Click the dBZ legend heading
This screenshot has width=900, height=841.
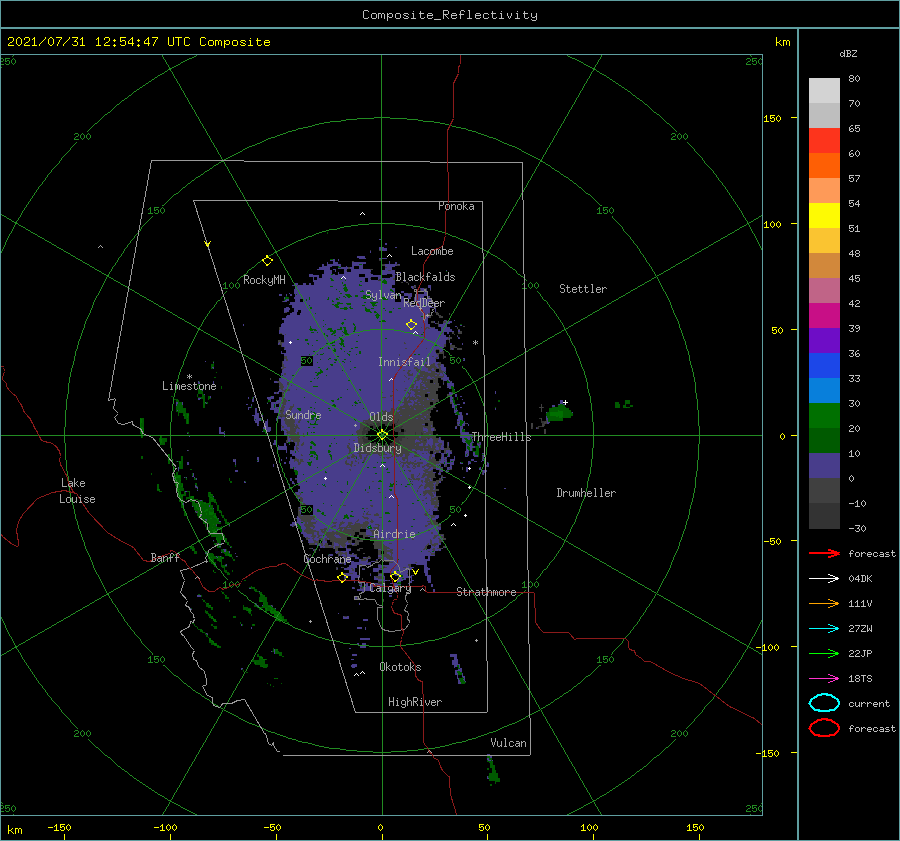click(848, 54)
